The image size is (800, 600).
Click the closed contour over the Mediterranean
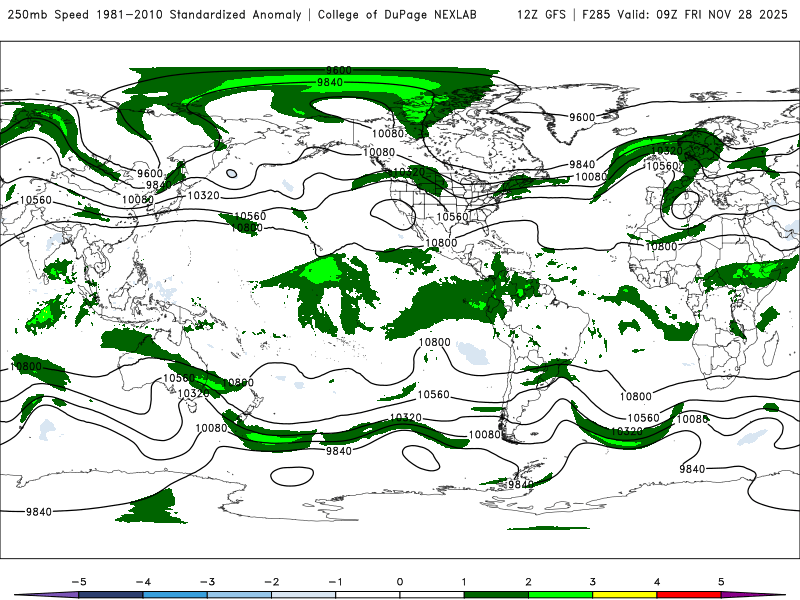click(684, 207)
